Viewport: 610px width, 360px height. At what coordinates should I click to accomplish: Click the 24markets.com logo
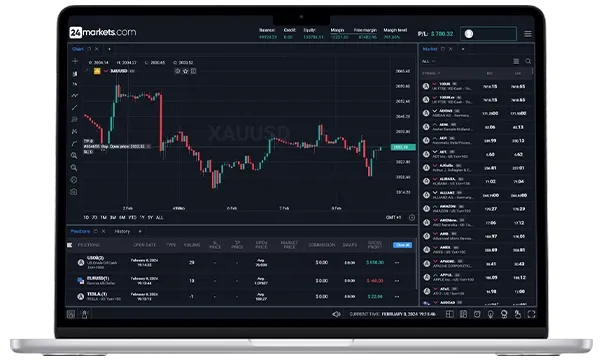103,32
